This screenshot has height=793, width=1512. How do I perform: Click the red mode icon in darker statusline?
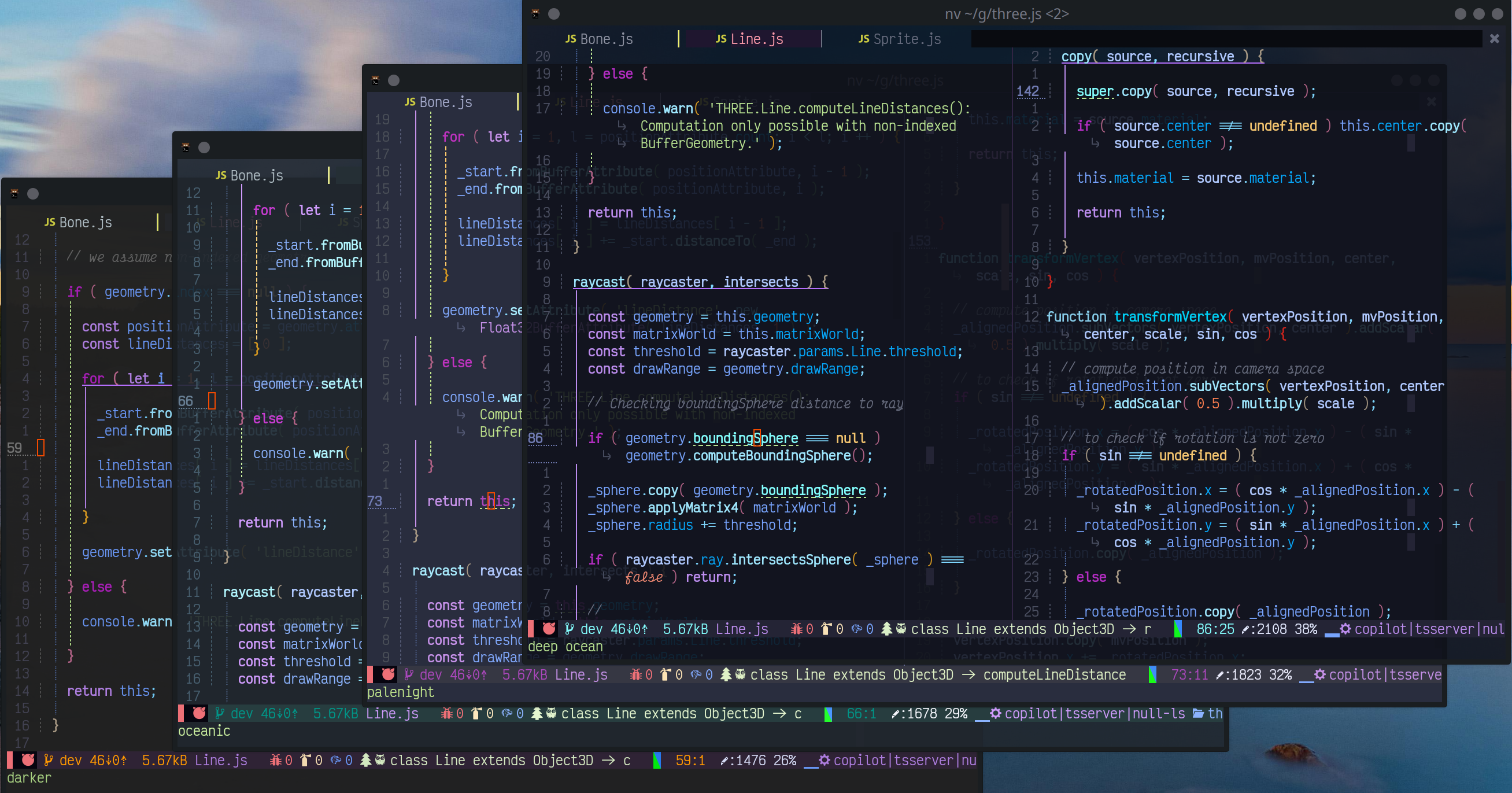(x=28, y=760)
